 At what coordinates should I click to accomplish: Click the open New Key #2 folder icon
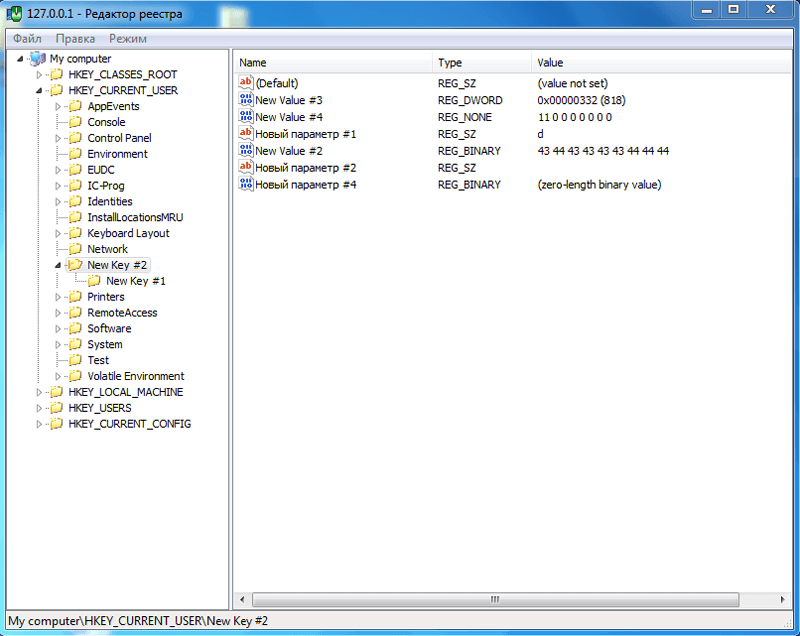click(x=75, y=265)
